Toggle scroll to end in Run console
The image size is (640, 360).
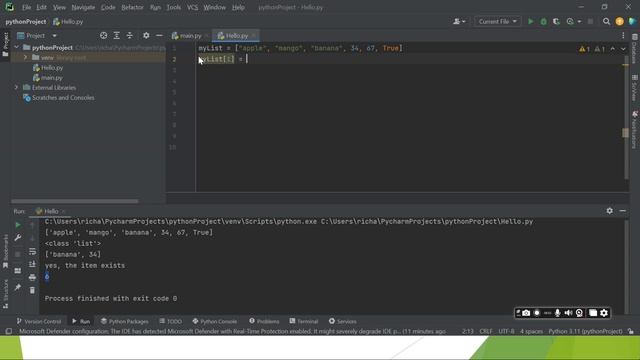[32, 264]
